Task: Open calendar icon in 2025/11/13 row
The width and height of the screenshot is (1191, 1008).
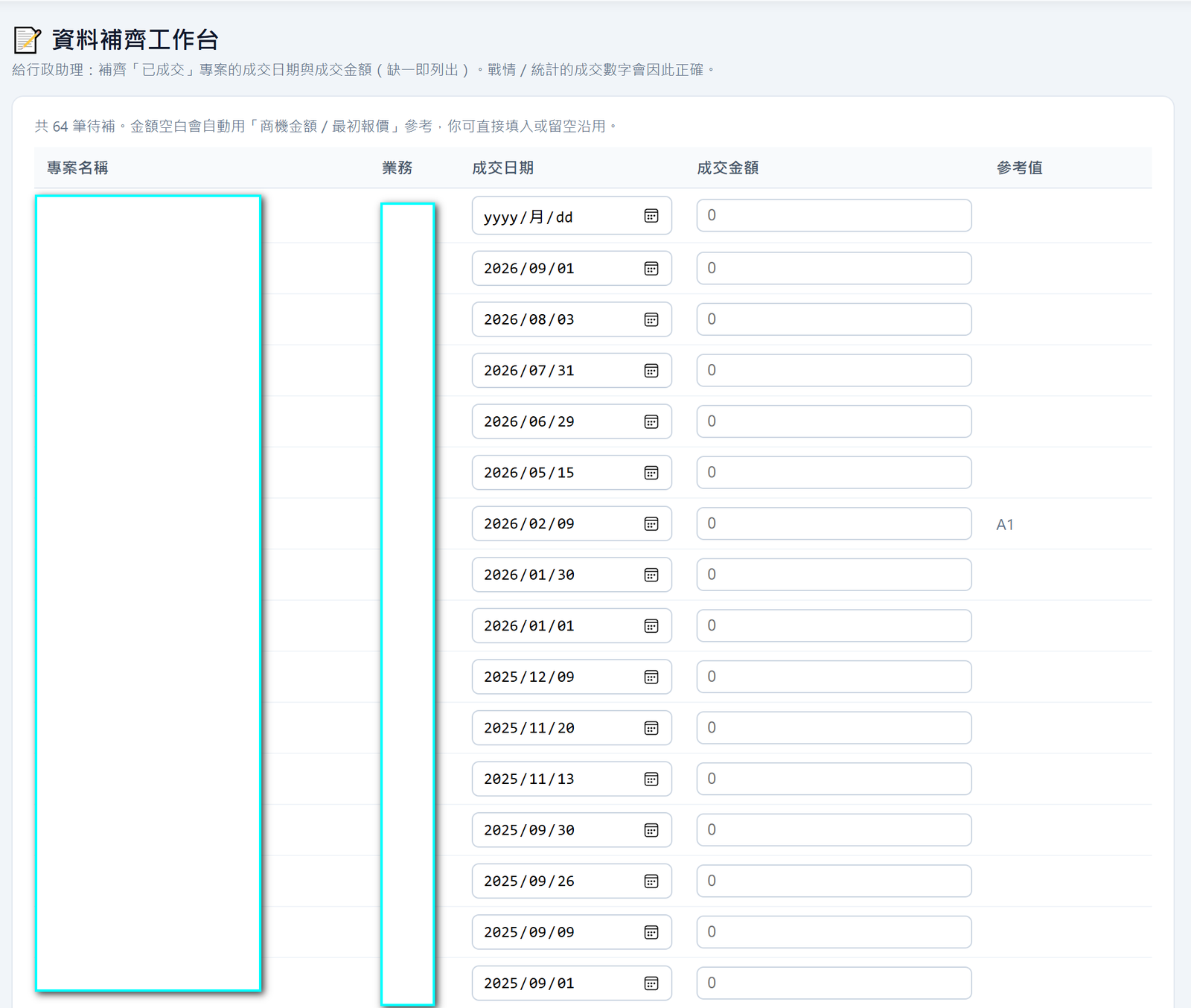Action: [x=651, y=779]
